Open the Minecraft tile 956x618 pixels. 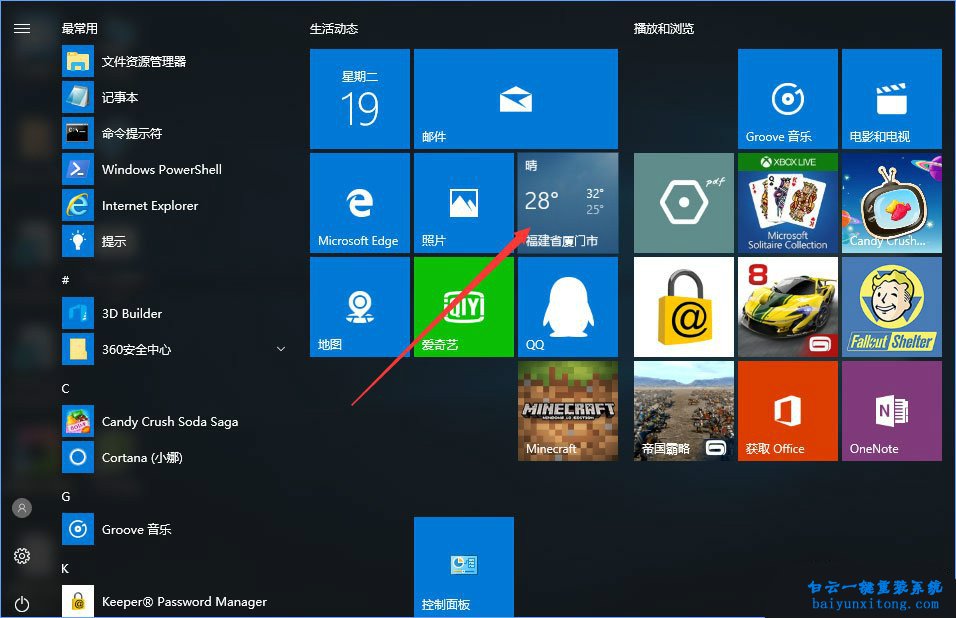pyautogui.click(x=567, y=410)
